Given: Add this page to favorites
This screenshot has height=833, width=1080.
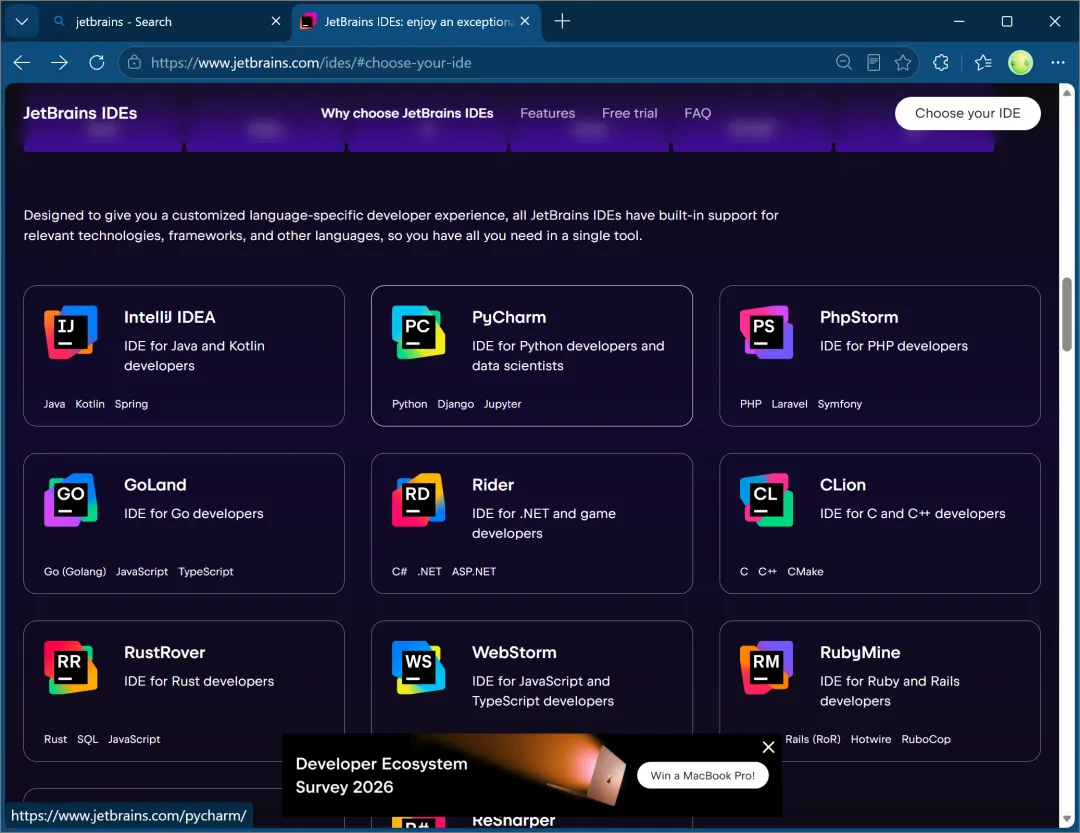Looking at the screenshot, I should (903, 63).
